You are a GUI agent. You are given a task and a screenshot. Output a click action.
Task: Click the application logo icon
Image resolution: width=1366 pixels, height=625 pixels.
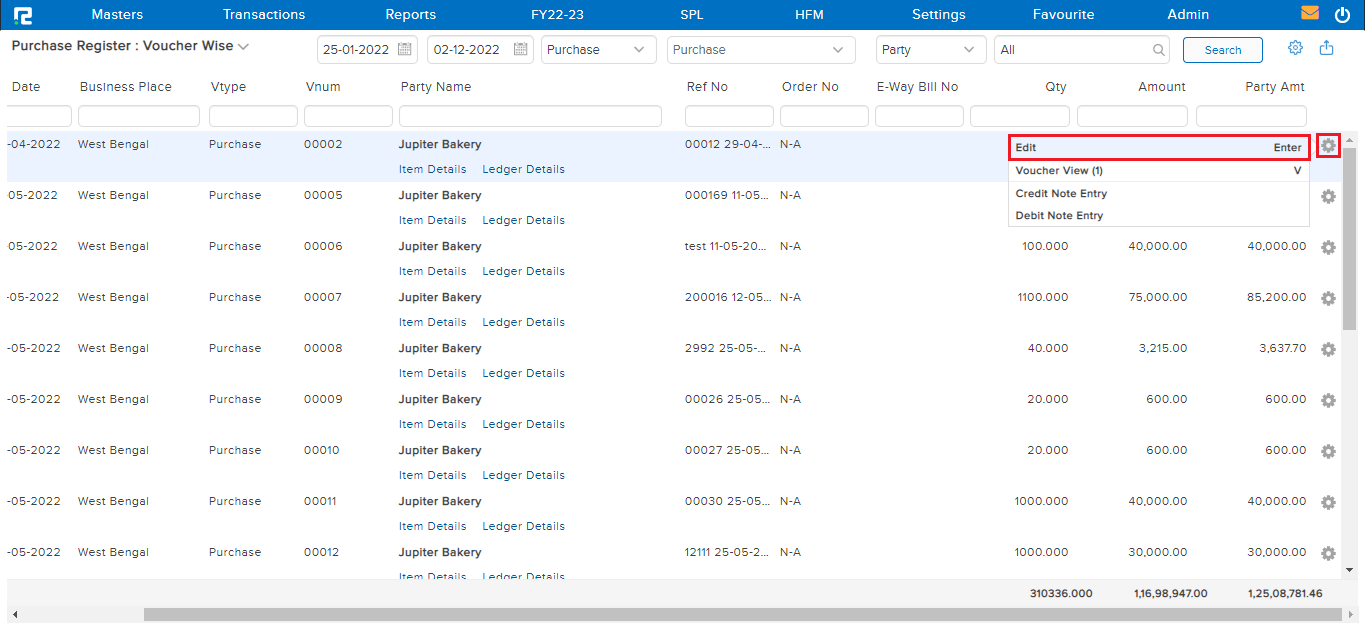[x=22, y=15]
